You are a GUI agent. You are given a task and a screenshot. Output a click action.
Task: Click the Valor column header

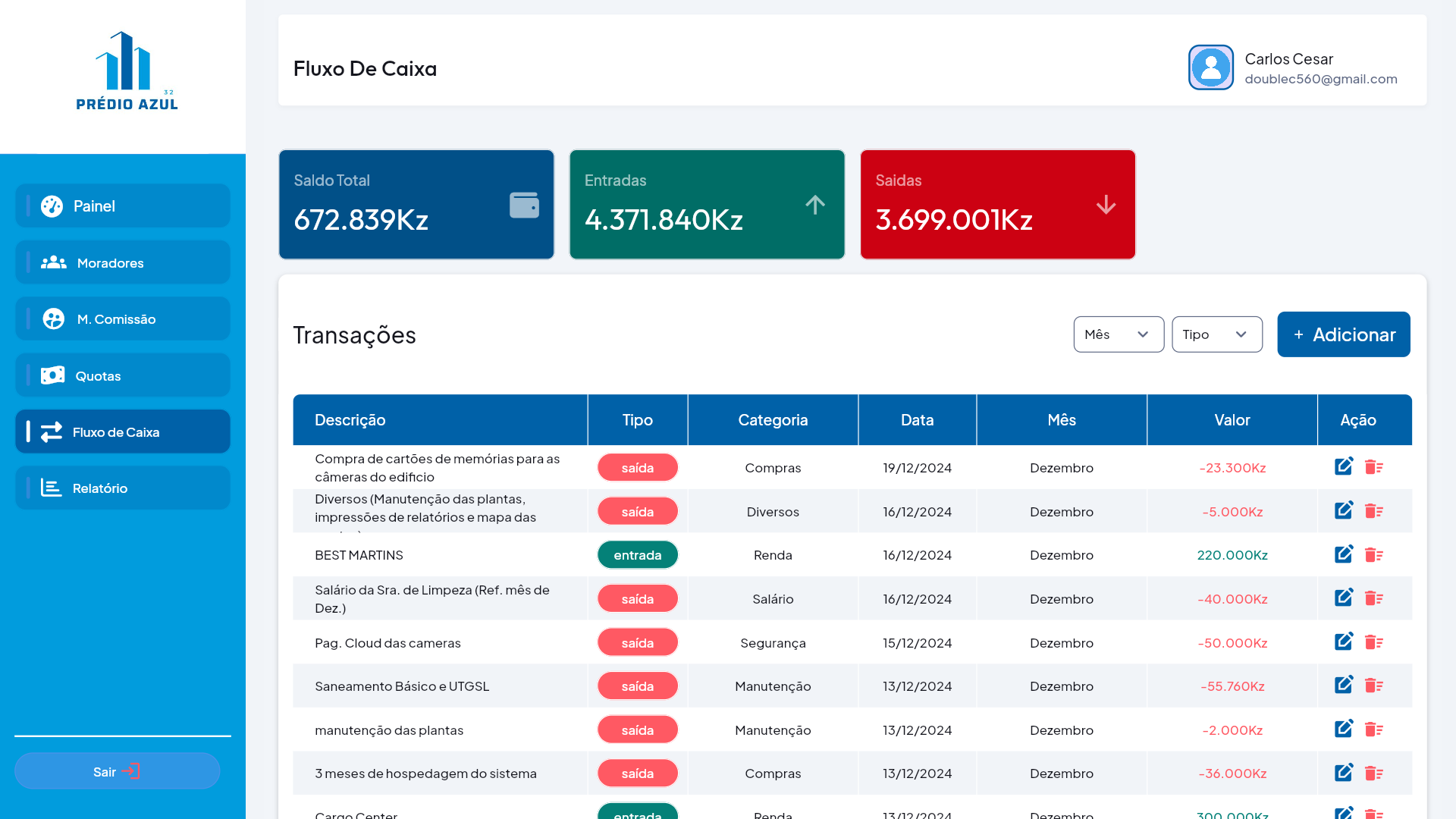1232,420
